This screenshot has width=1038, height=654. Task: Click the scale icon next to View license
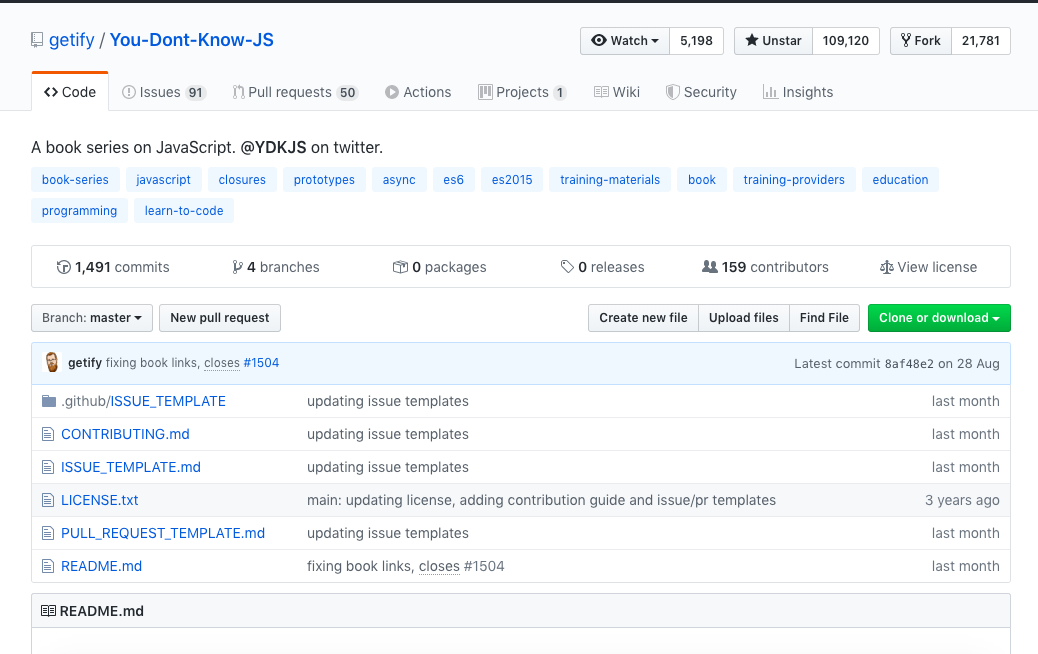coord(886,267)
